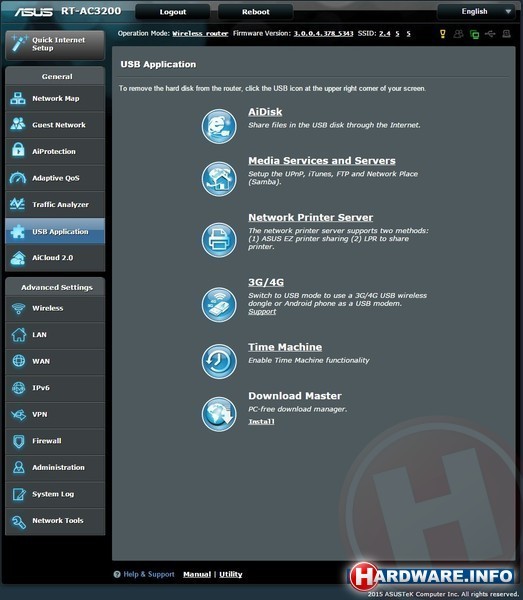The height and width of the screenshot is (600, 523).
Task: Open the Network Tools page
Action: click(55, 521)
